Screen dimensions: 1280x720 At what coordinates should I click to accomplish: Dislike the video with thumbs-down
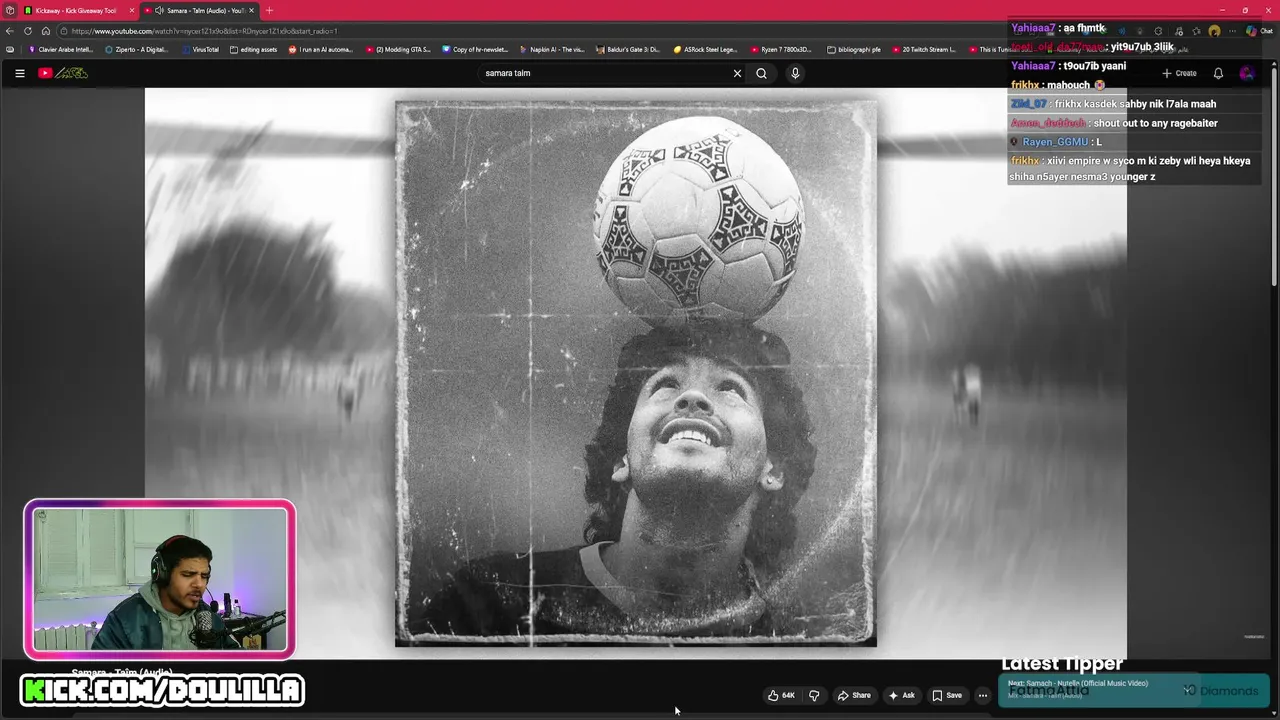click(814, 695)
